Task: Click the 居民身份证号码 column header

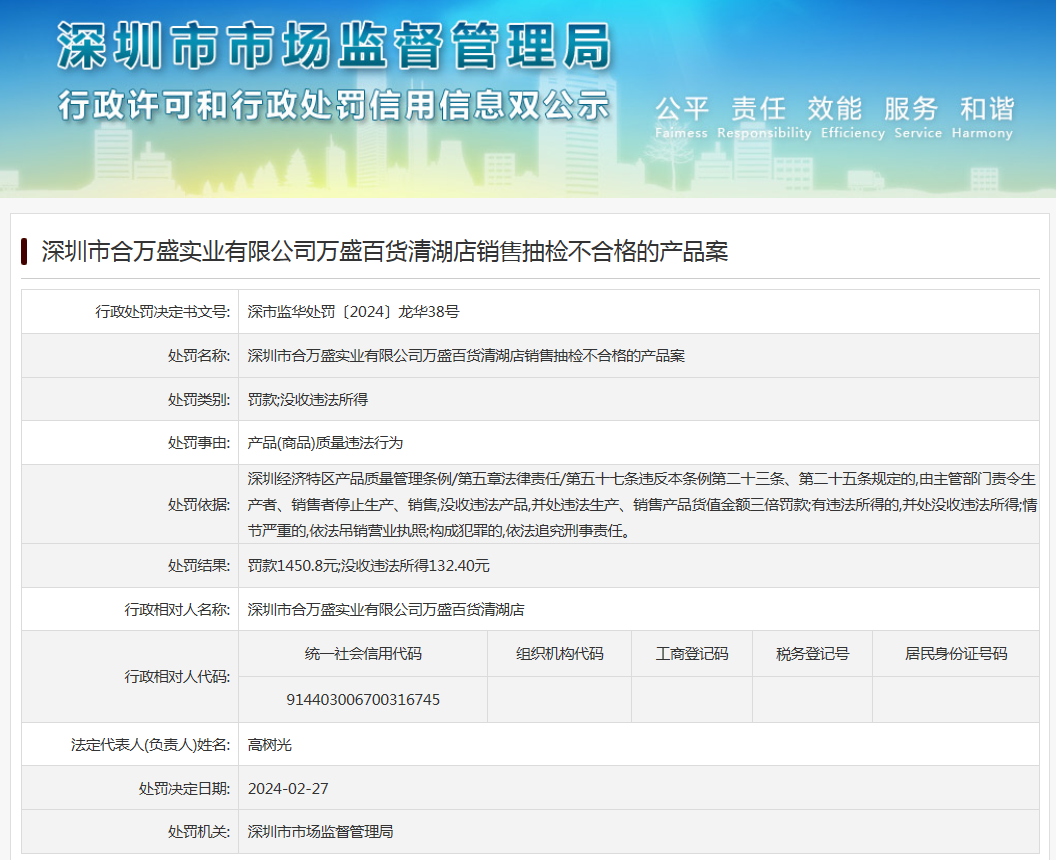Action: pos(956,653)
